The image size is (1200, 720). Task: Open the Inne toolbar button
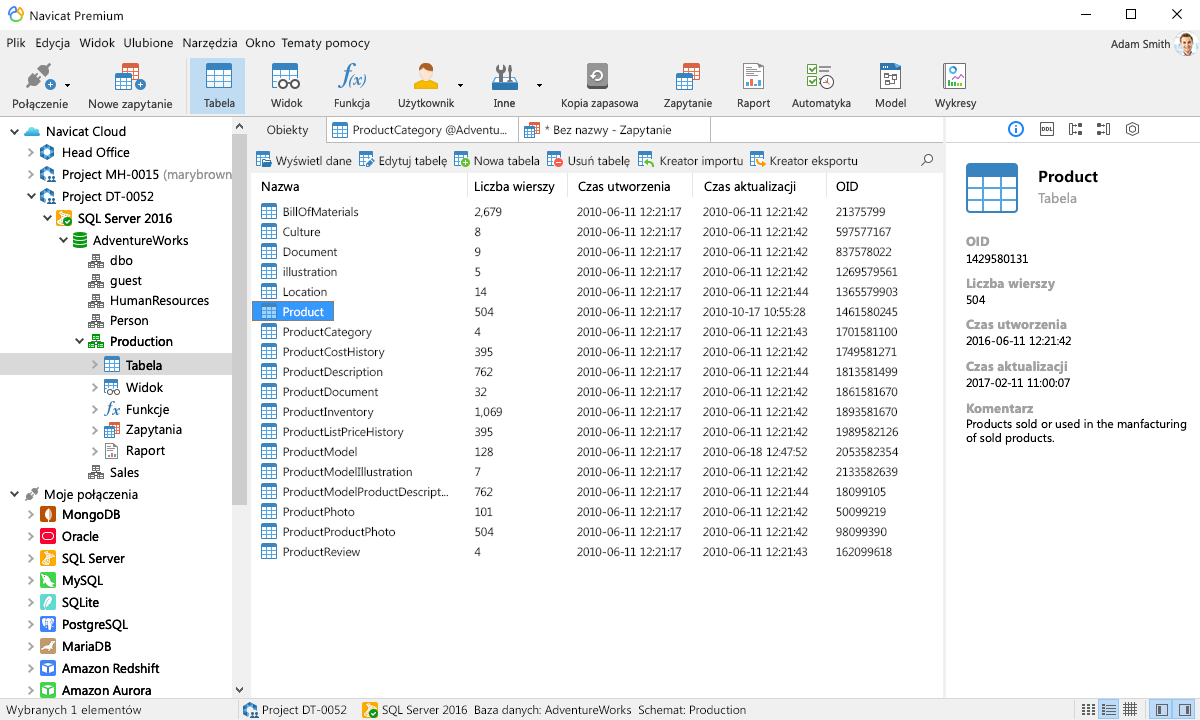(x=504, y=86)
